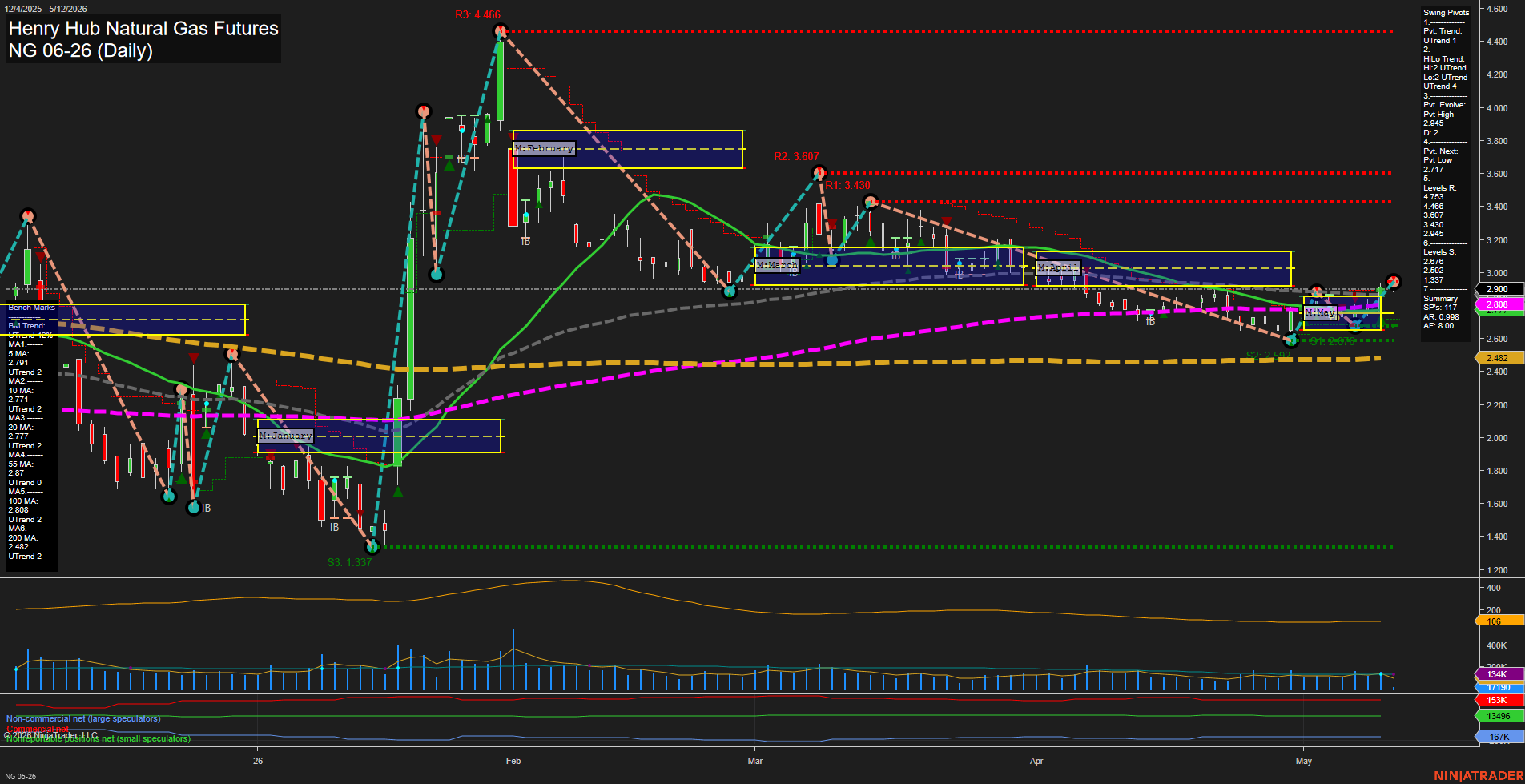Click the © 2026 NinjaTrader, LLC copyright text
This screenshot has width=1525, height=784.
50,735
